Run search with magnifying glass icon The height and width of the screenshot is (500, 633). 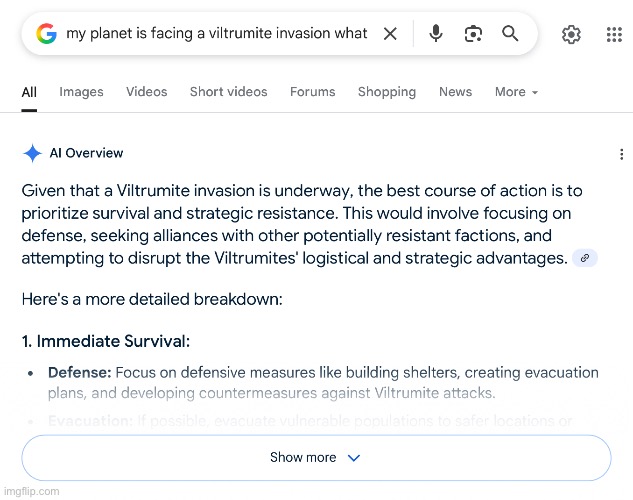click(x=510, y=33)
